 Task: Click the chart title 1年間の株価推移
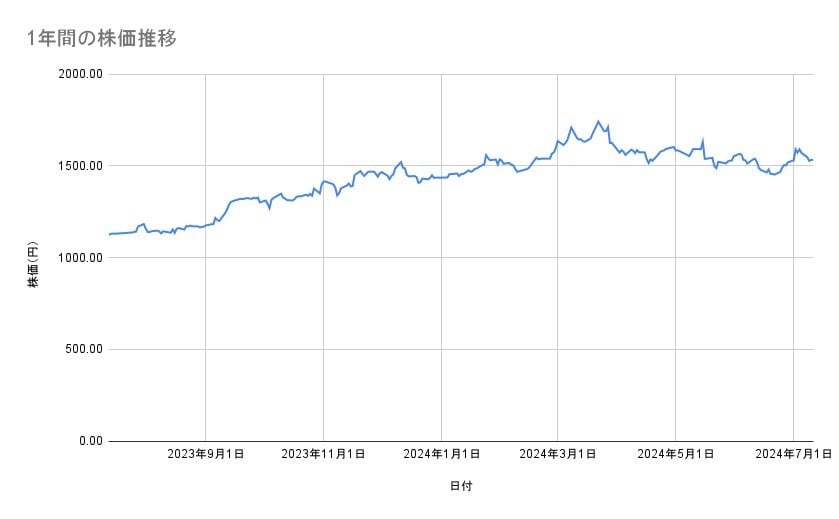tap(102, 39)
